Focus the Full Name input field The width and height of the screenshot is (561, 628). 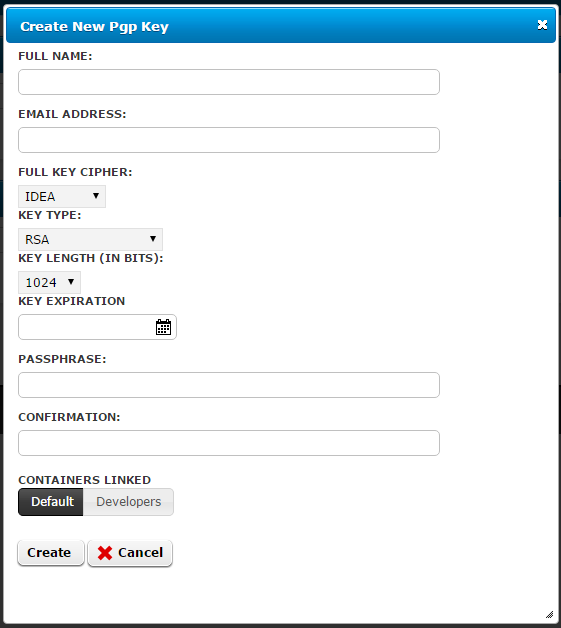[x=229, y=82]
